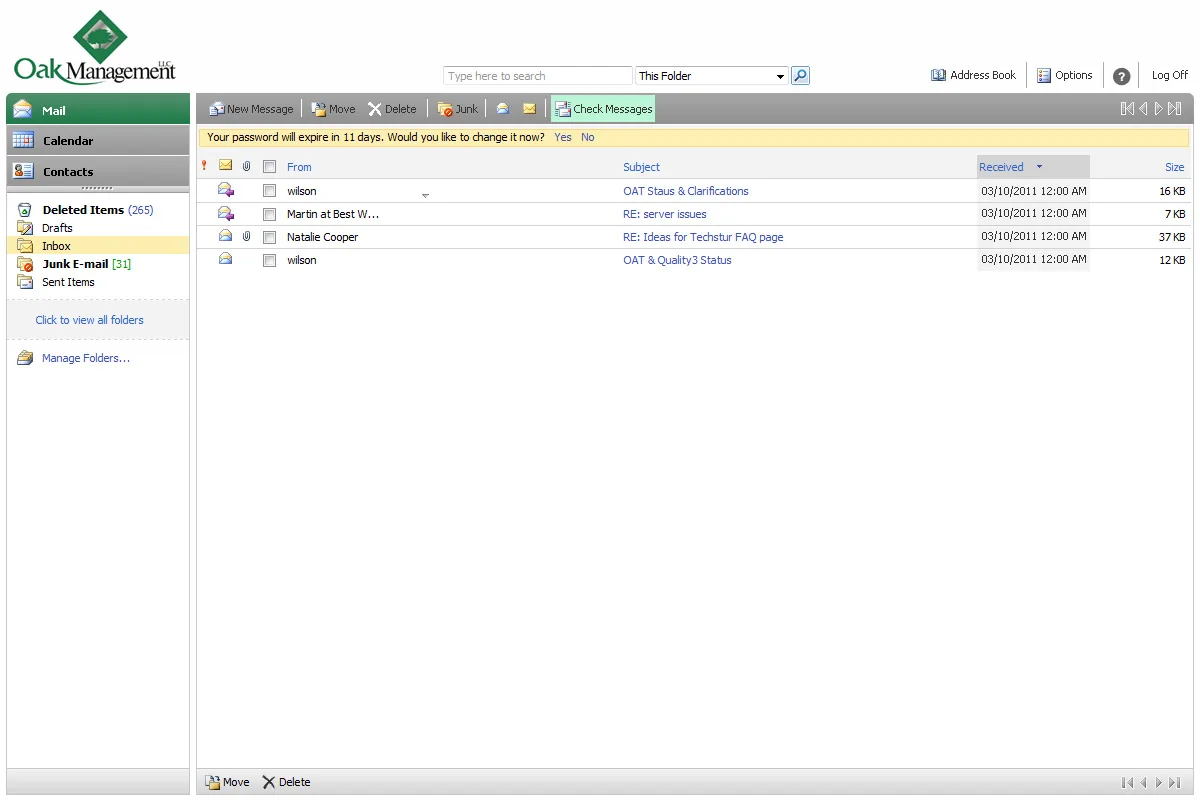Click the Move icon in top toolbar
1200x800 pixels.
[318, 109]
